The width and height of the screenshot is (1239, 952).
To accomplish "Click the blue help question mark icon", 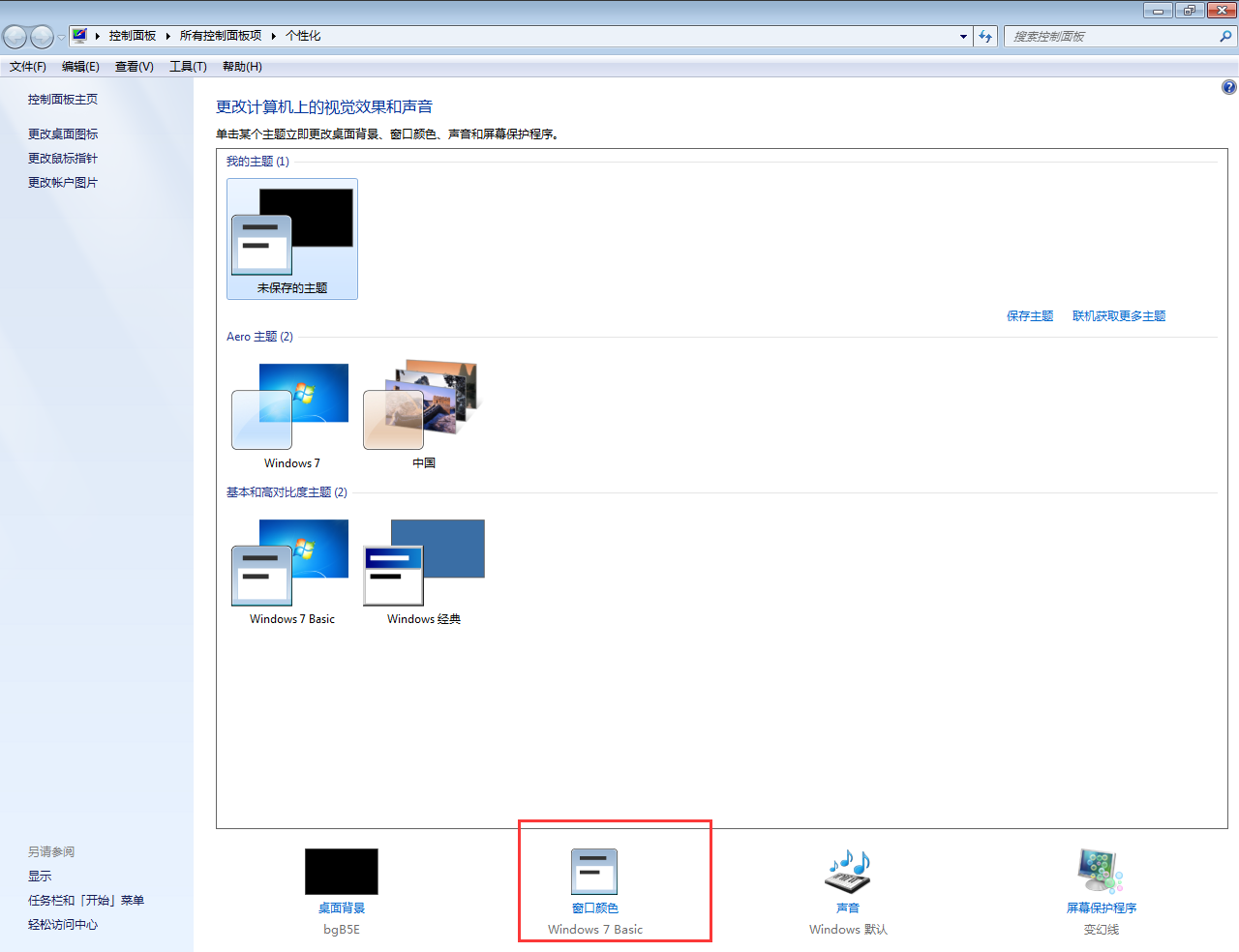I will 1228,87.
